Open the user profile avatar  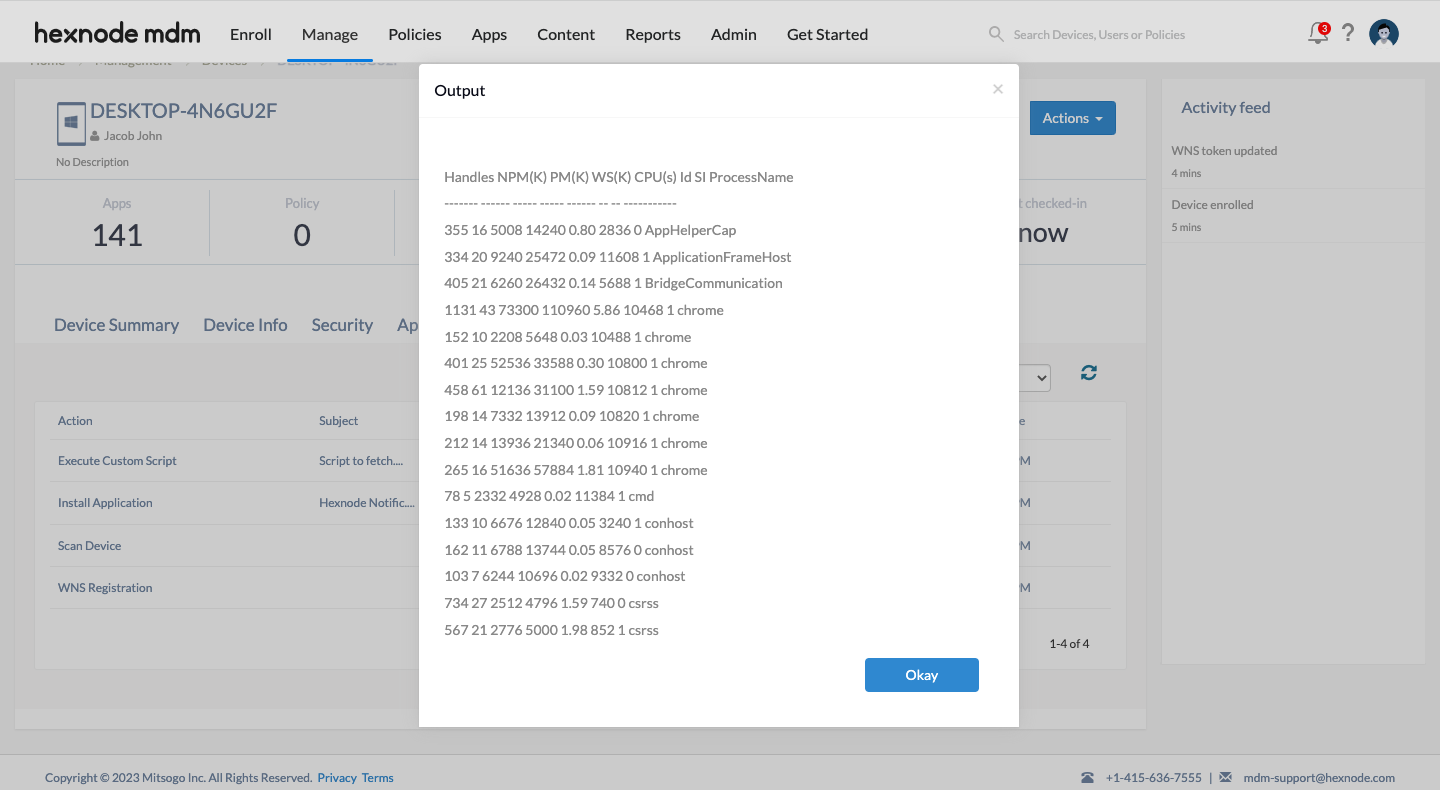point(1384,34)
